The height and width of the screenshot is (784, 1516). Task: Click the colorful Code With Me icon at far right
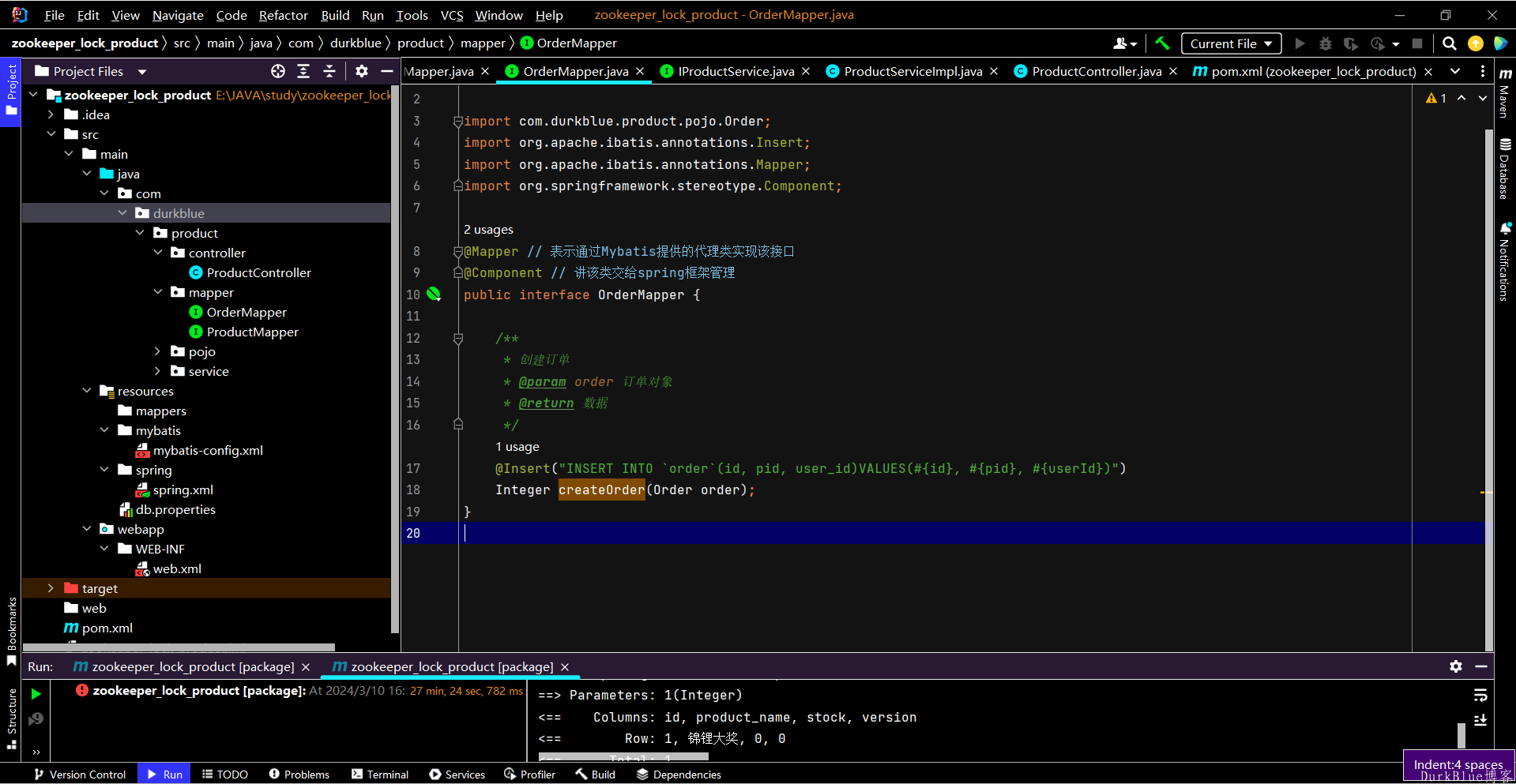1500,43
